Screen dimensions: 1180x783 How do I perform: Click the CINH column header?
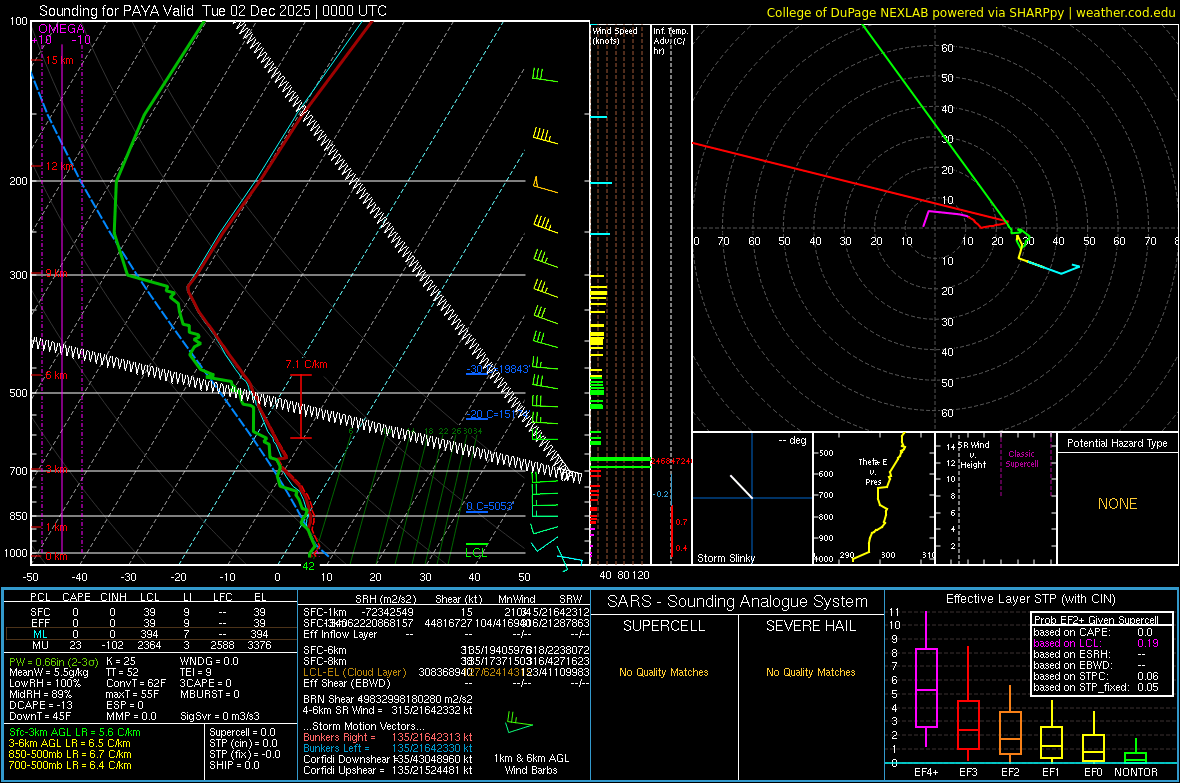113,597
